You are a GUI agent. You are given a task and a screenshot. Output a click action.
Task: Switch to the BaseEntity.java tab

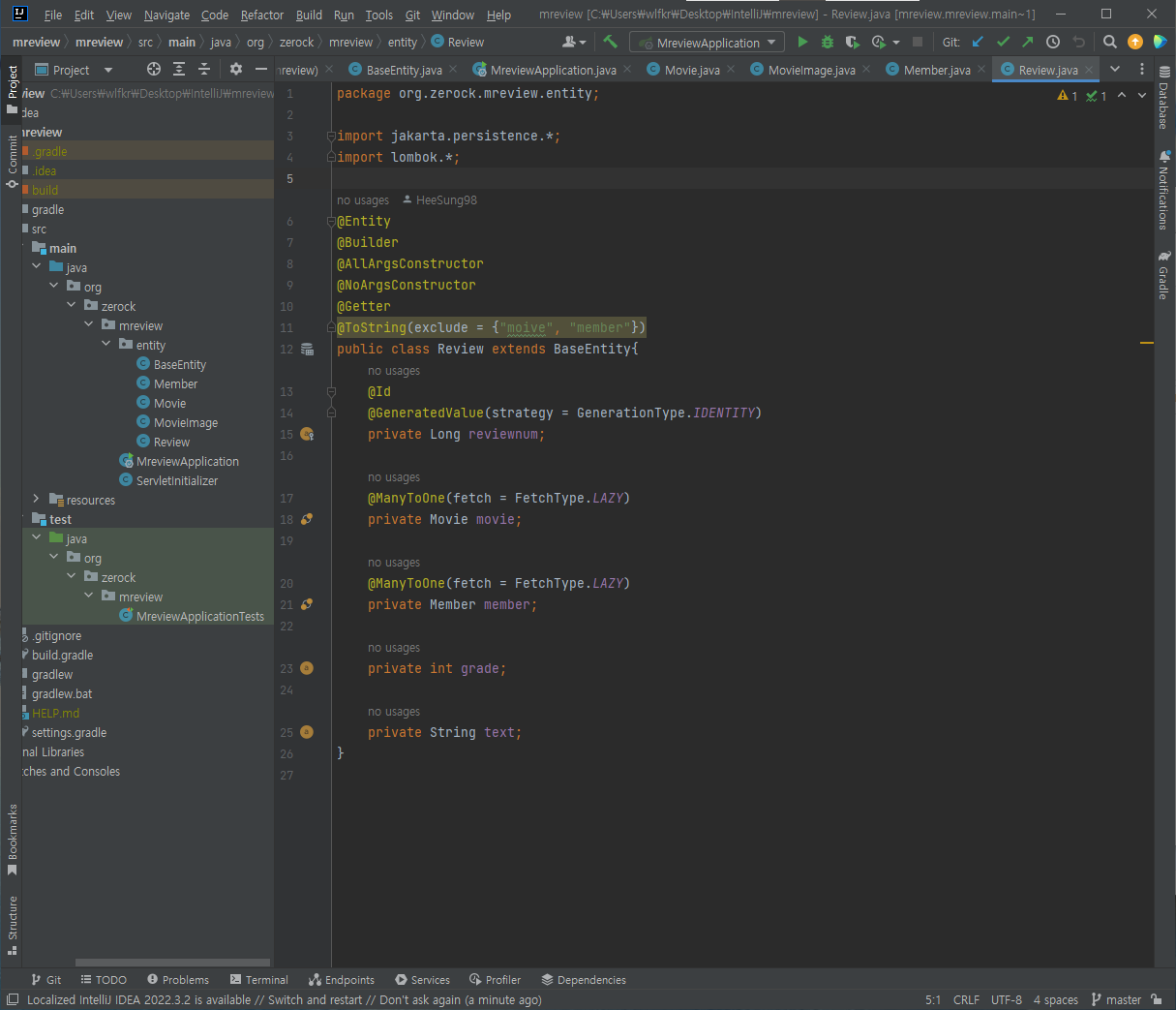coord(404,70)
